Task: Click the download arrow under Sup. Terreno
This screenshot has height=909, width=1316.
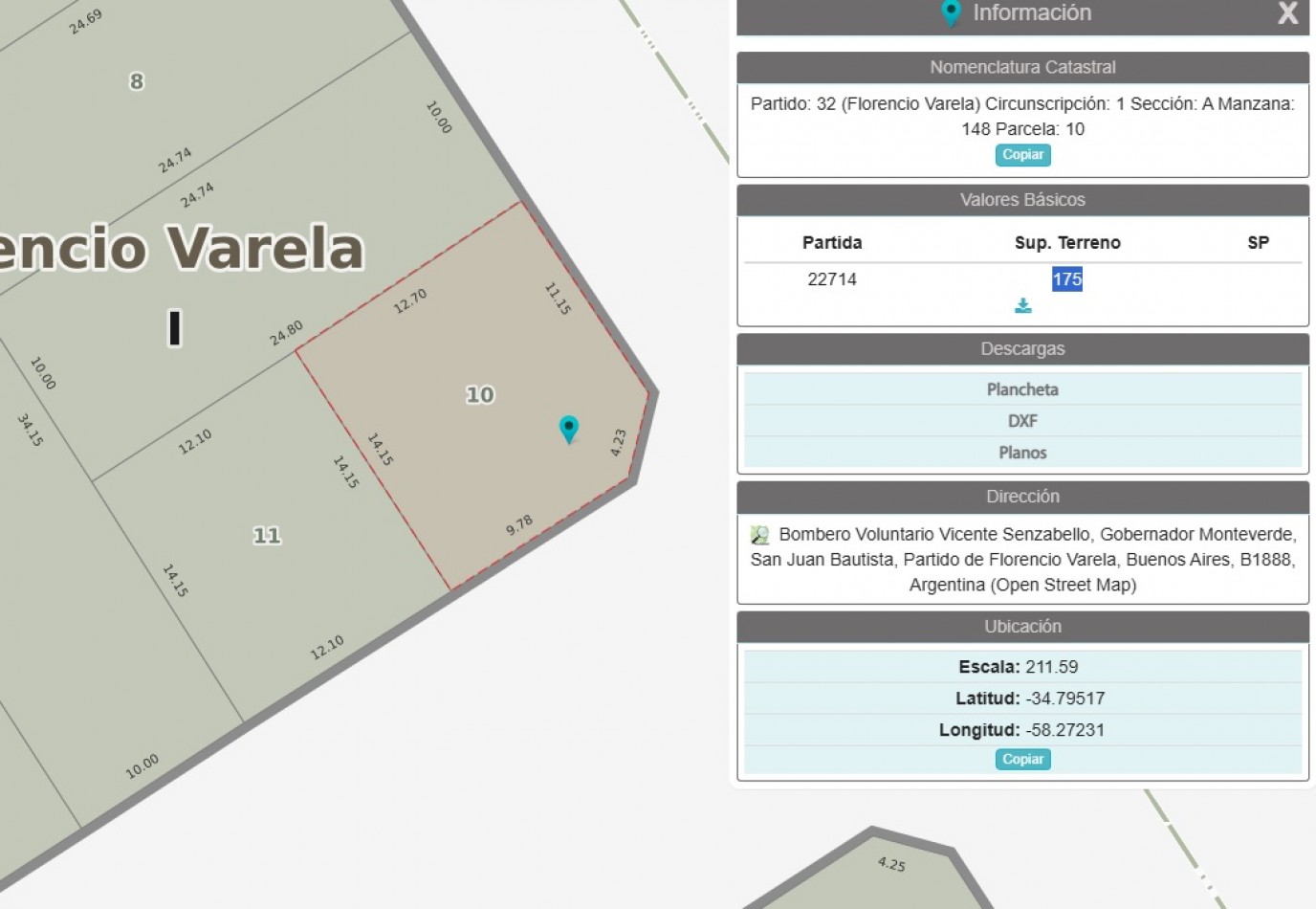Action: (x=1022, y=304)
